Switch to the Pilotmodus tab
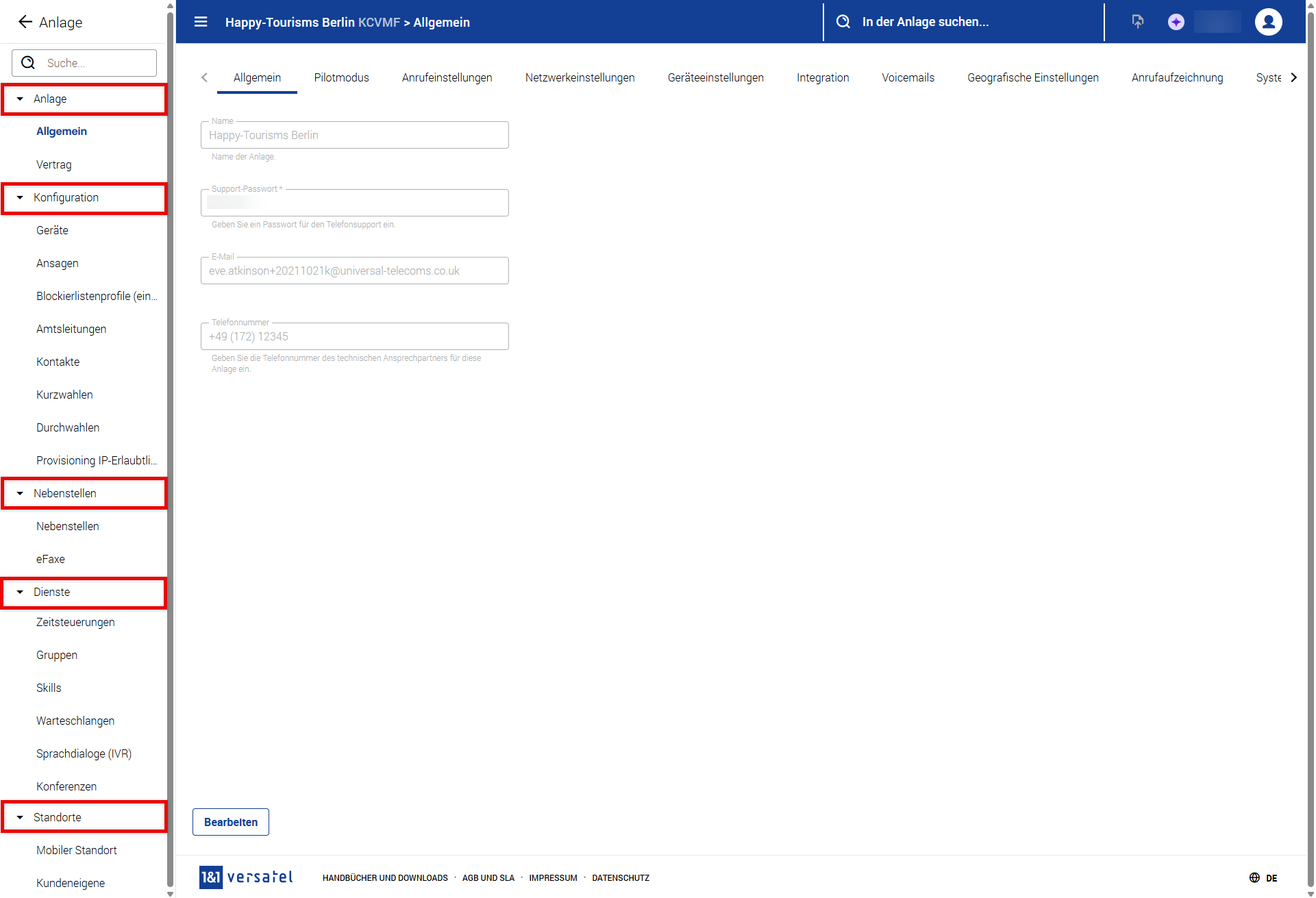 [341, 77]
